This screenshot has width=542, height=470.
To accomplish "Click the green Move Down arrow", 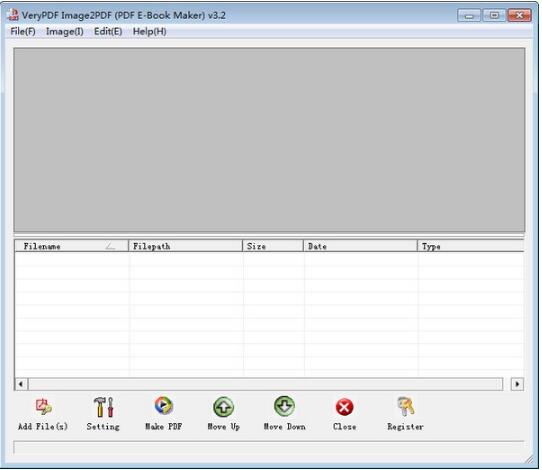I will [x=284, y=406].
